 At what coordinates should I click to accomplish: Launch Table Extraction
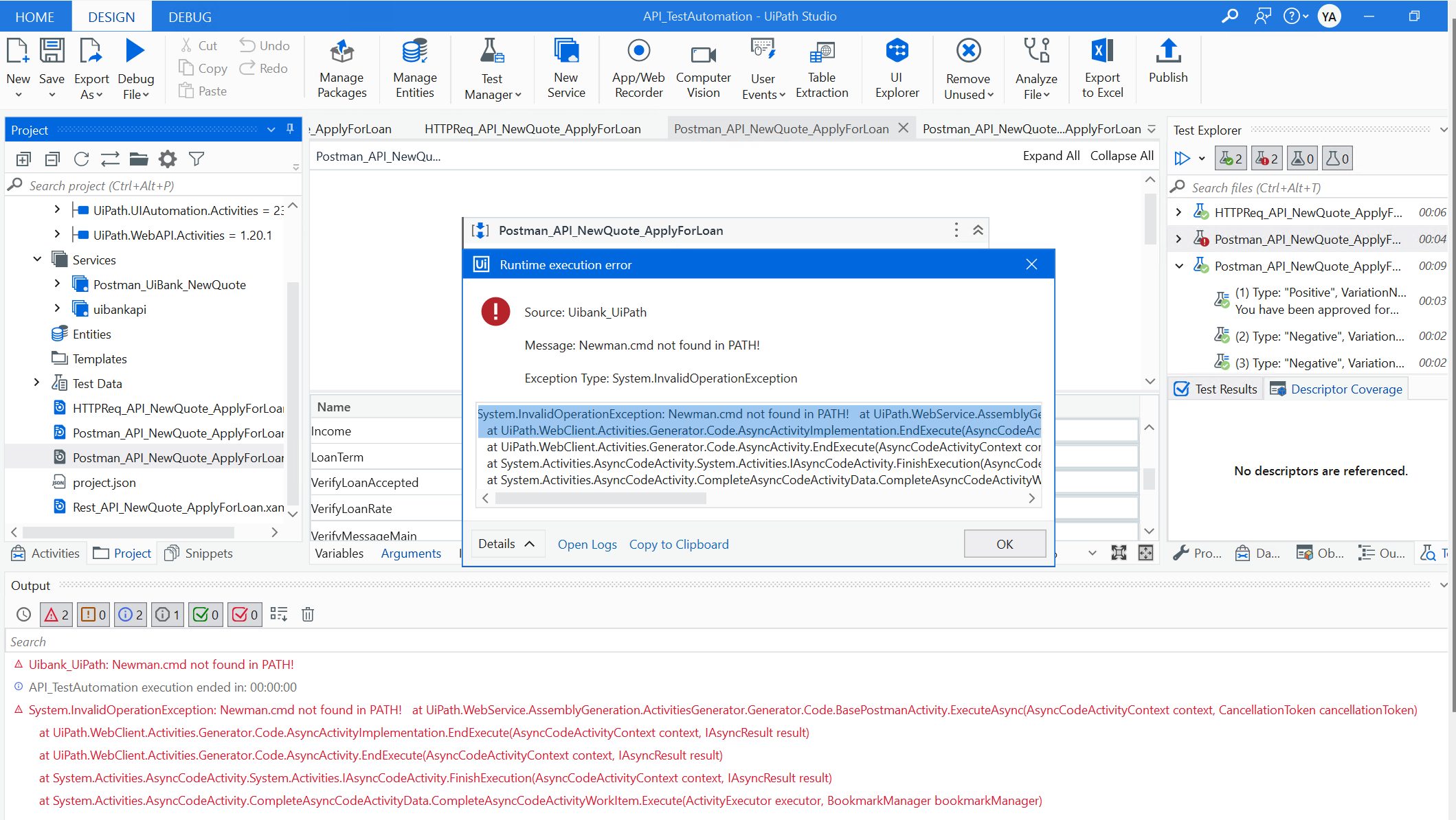coord(822,69)
